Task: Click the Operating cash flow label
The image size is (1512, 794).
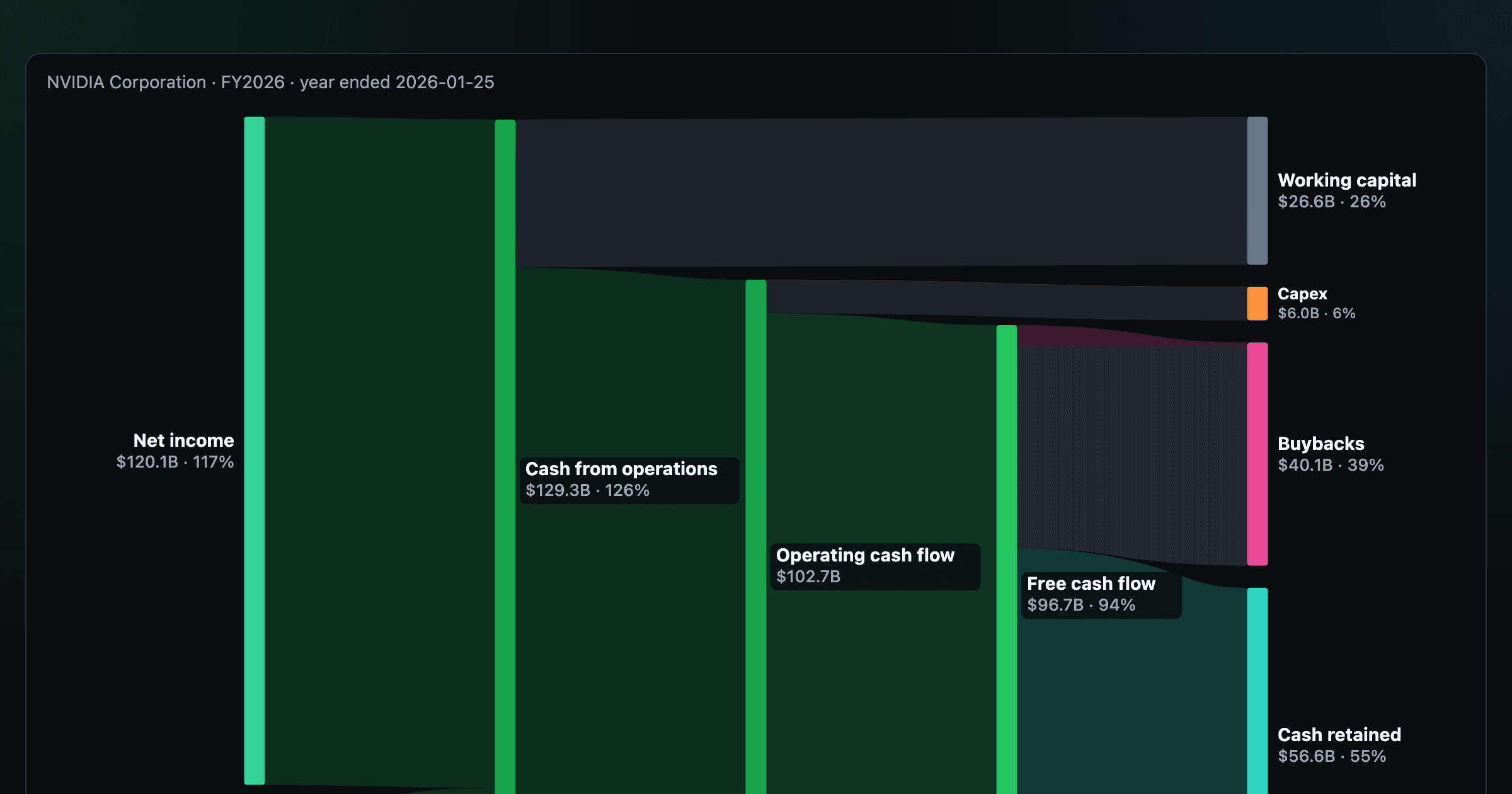Action: pos(875,567)
